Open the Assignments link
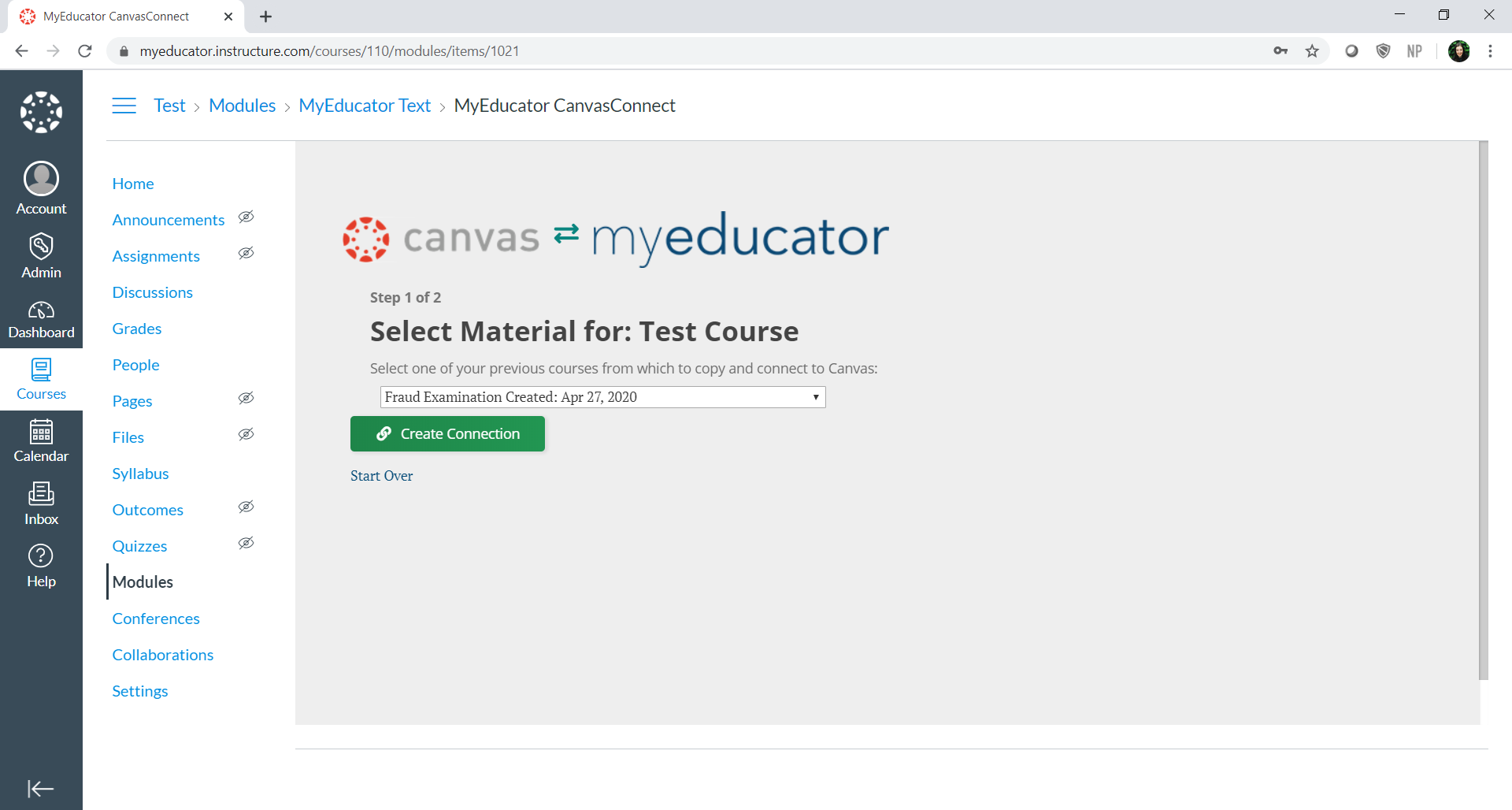The width and height of the screenshot is (1512, 810). pos(156,256)
